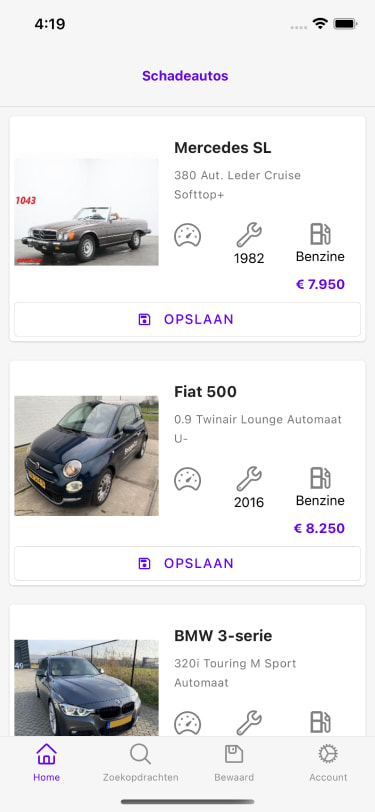
Task: Tap the BMW 3-serie fuel pump icon
Action: tap(320, 722)
